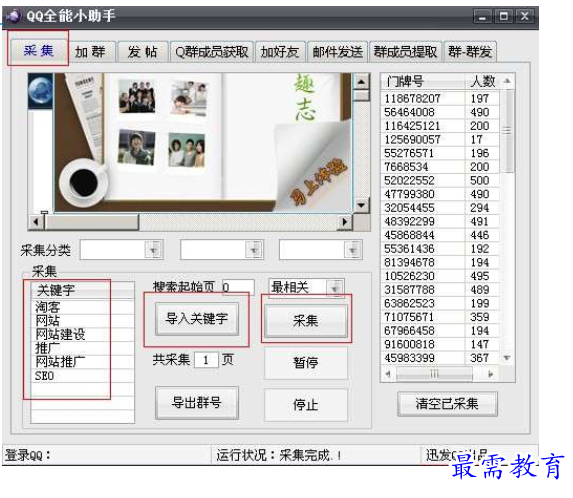Click the QQ全能小助手 title bar app icon
This screenshot has width=573, height=498.
(14, 16)
